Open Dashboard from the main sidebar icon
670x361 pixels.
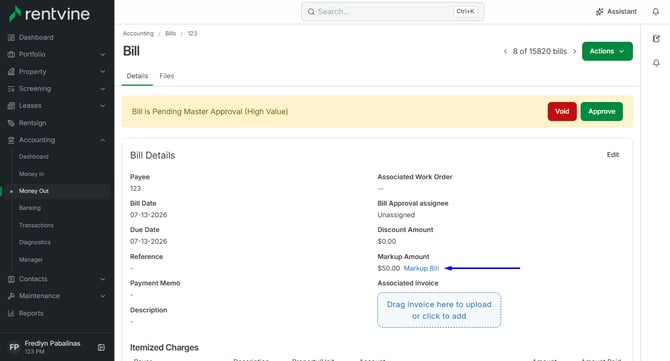coord(12,38)
